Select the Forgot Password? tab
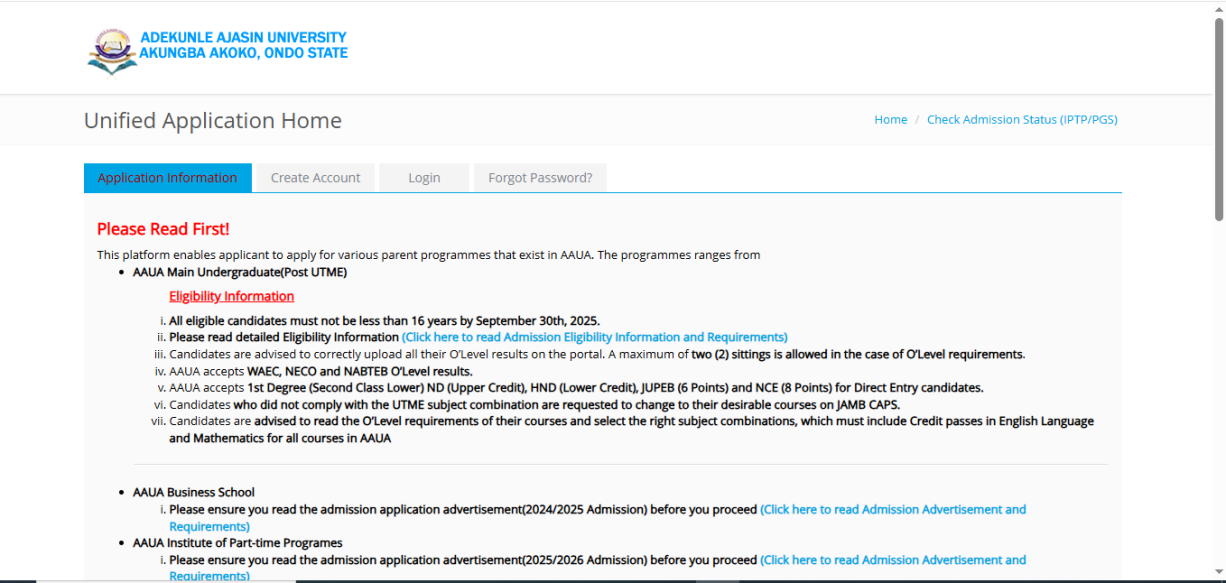1226x583 pixels. click(540, 178)
